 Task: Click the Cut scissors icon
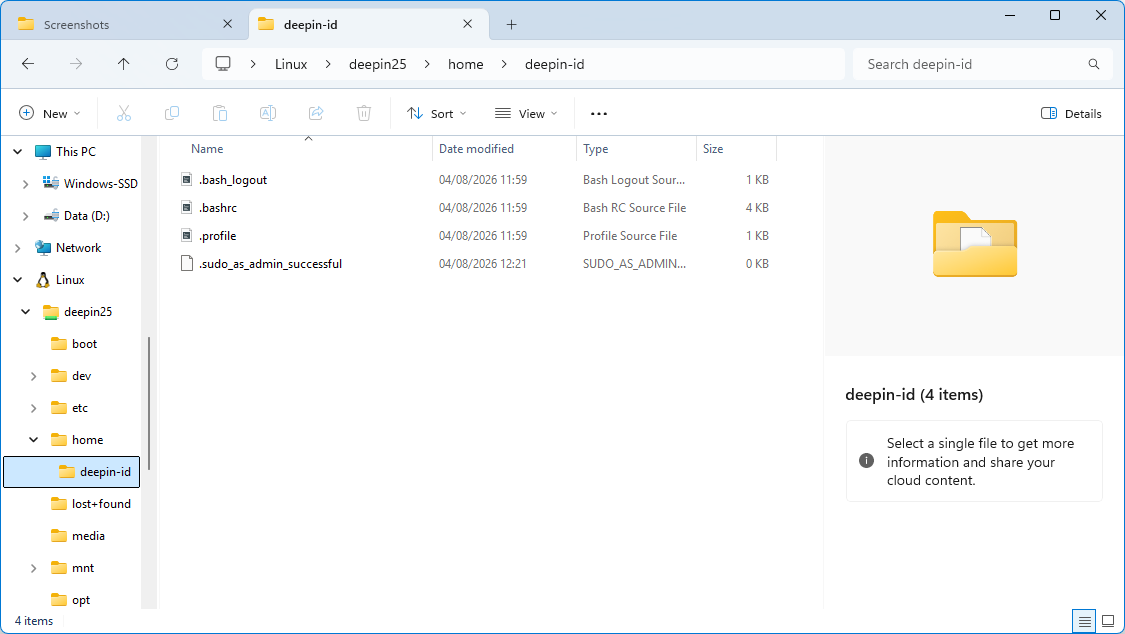pos(123,113)
